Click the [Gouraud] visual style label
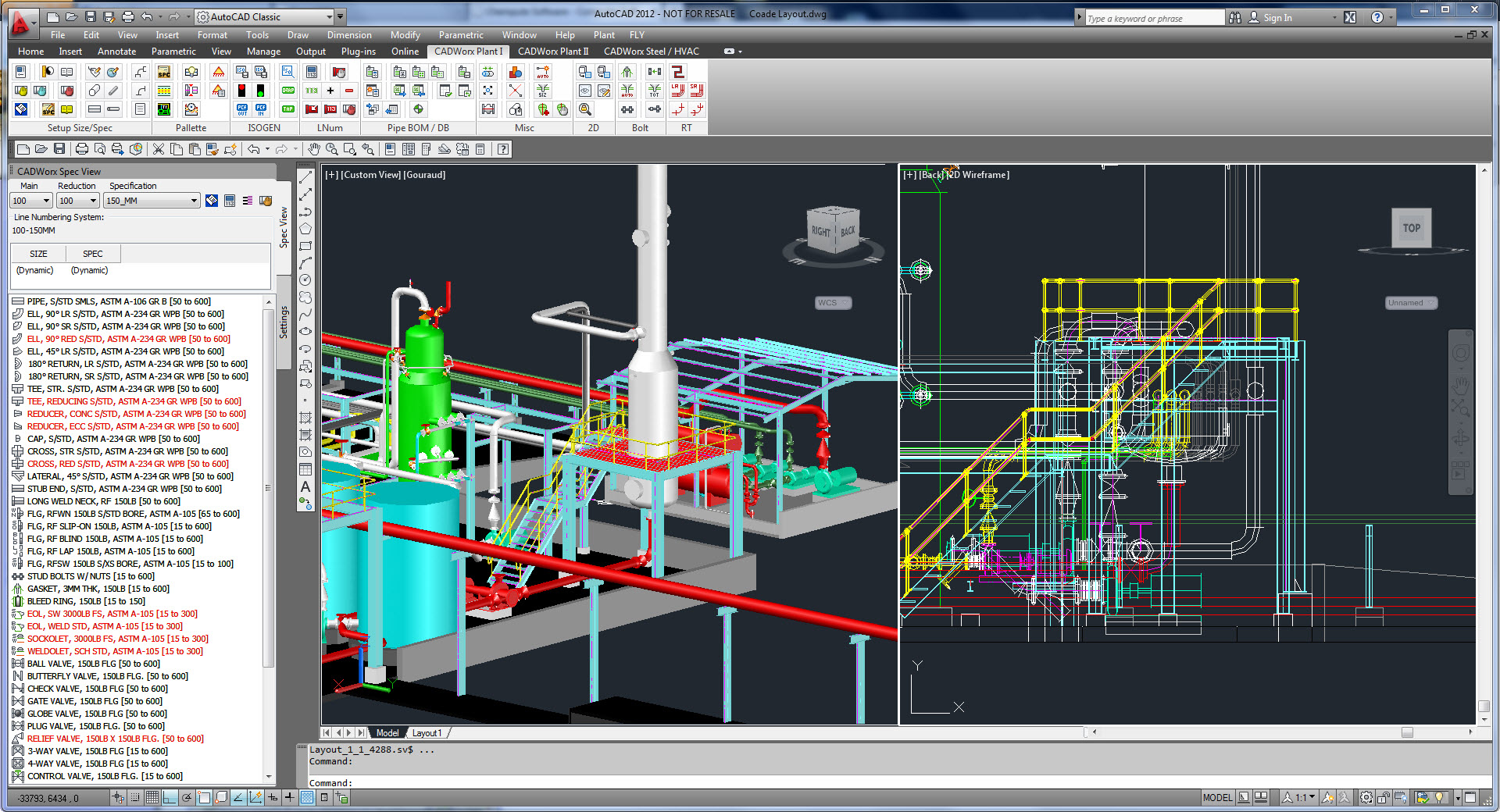The width and height of the screenshot is (1500, 812). tap(424, 175)
